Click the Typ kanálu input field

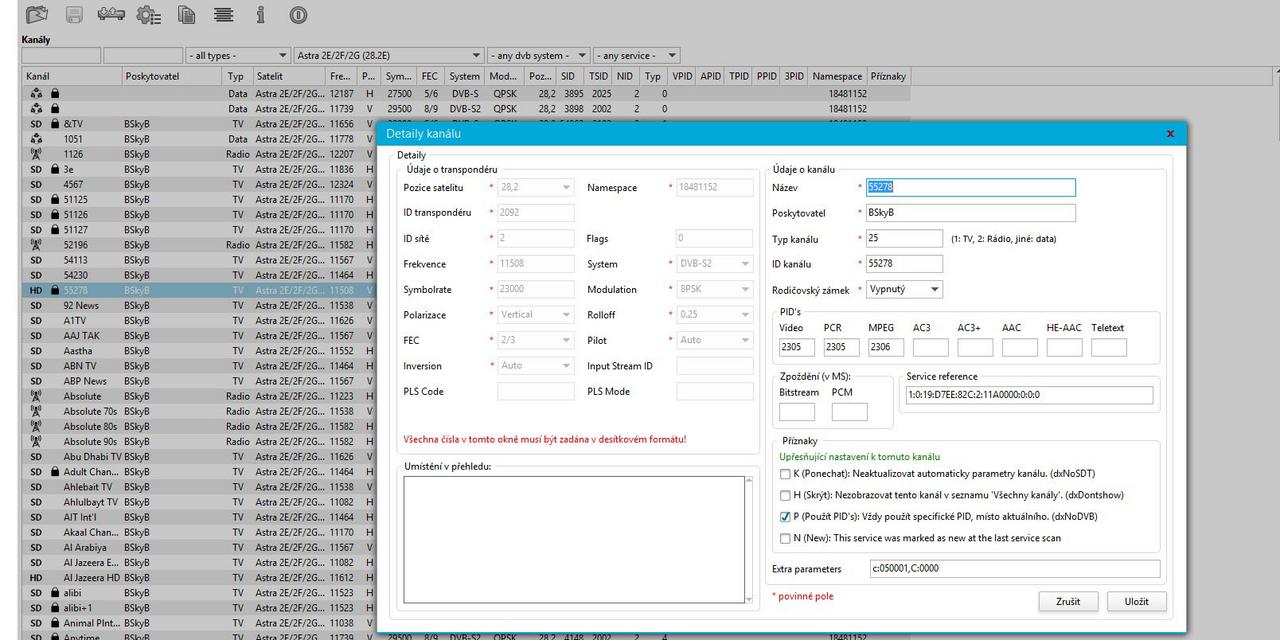pos(904,238)
